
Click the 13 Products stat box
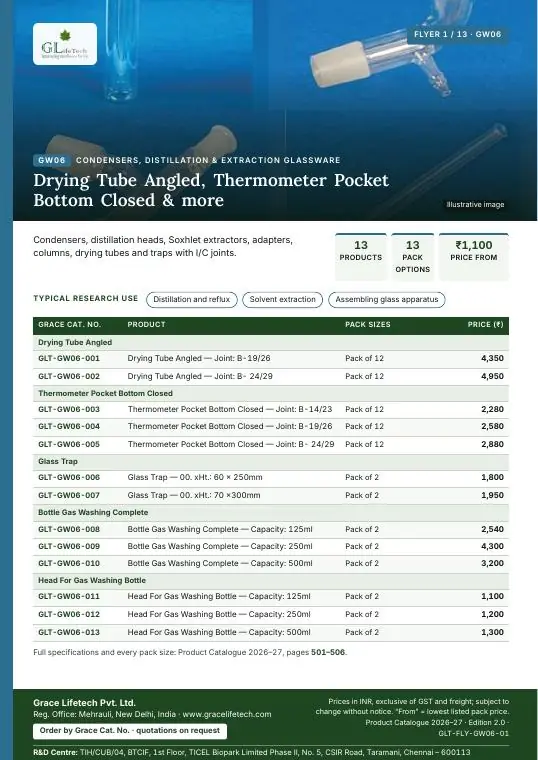(361, 257)
